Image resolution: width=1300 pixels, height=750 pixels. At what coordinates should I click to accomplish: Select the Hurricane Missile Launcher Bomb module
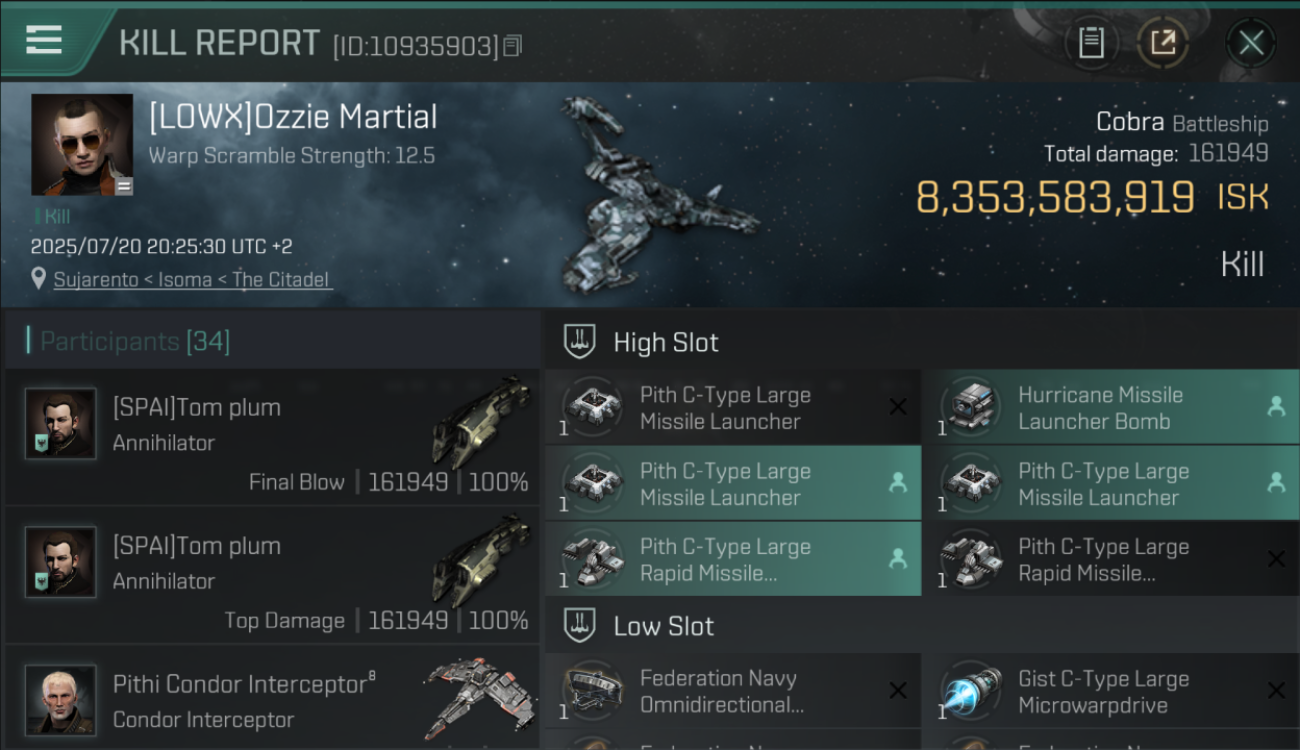coord(1111,407)
